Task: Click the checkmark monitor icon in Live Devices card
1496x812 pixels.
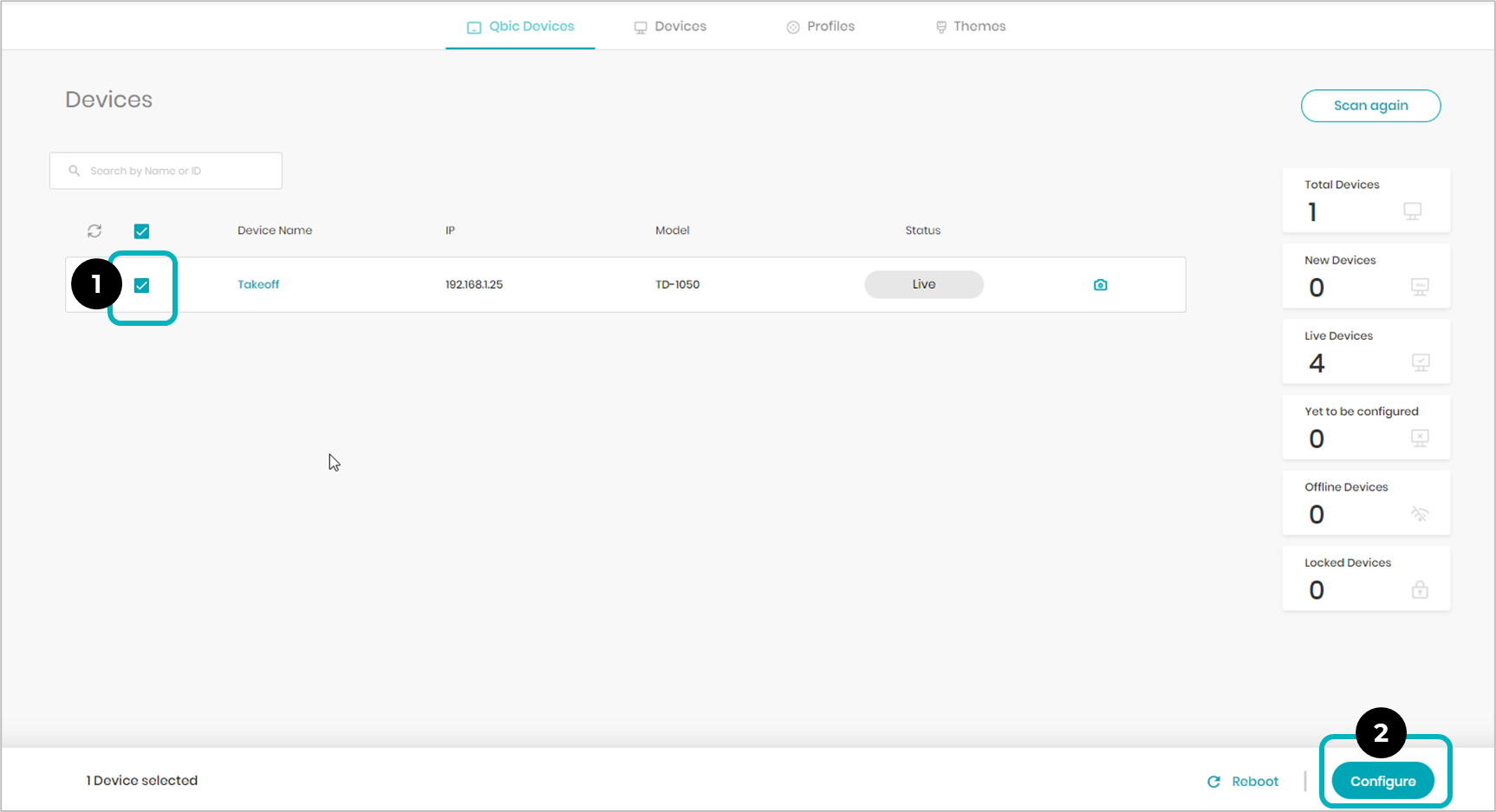Action: [1420, 362]
